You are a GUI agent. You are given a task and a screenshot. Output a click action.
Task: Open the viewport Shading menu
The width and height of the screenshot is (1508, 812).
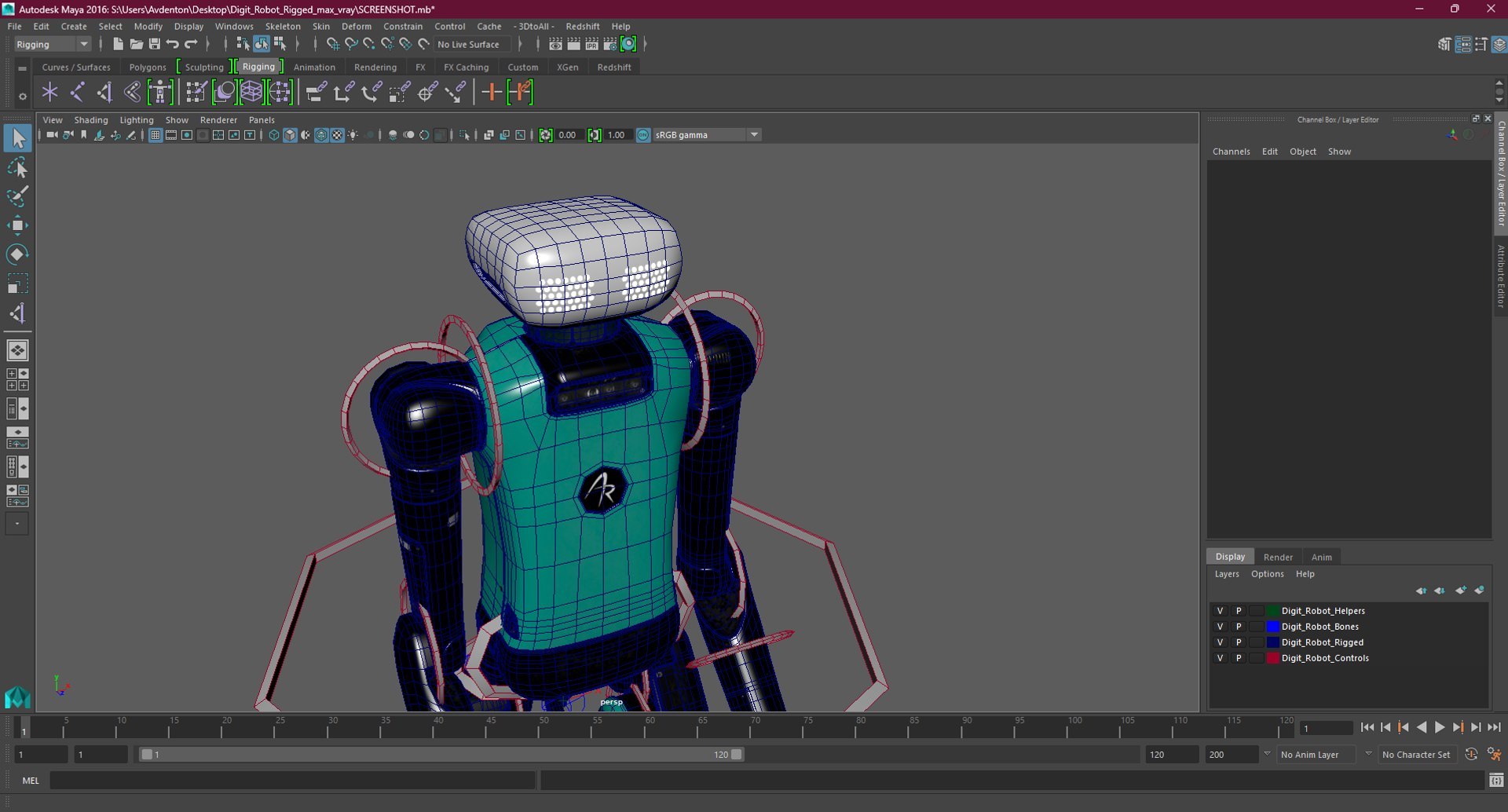tap(91, 120)
